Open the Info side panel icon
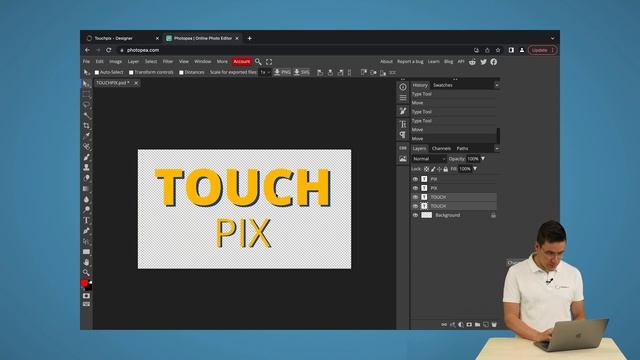 tap(403, 87)
